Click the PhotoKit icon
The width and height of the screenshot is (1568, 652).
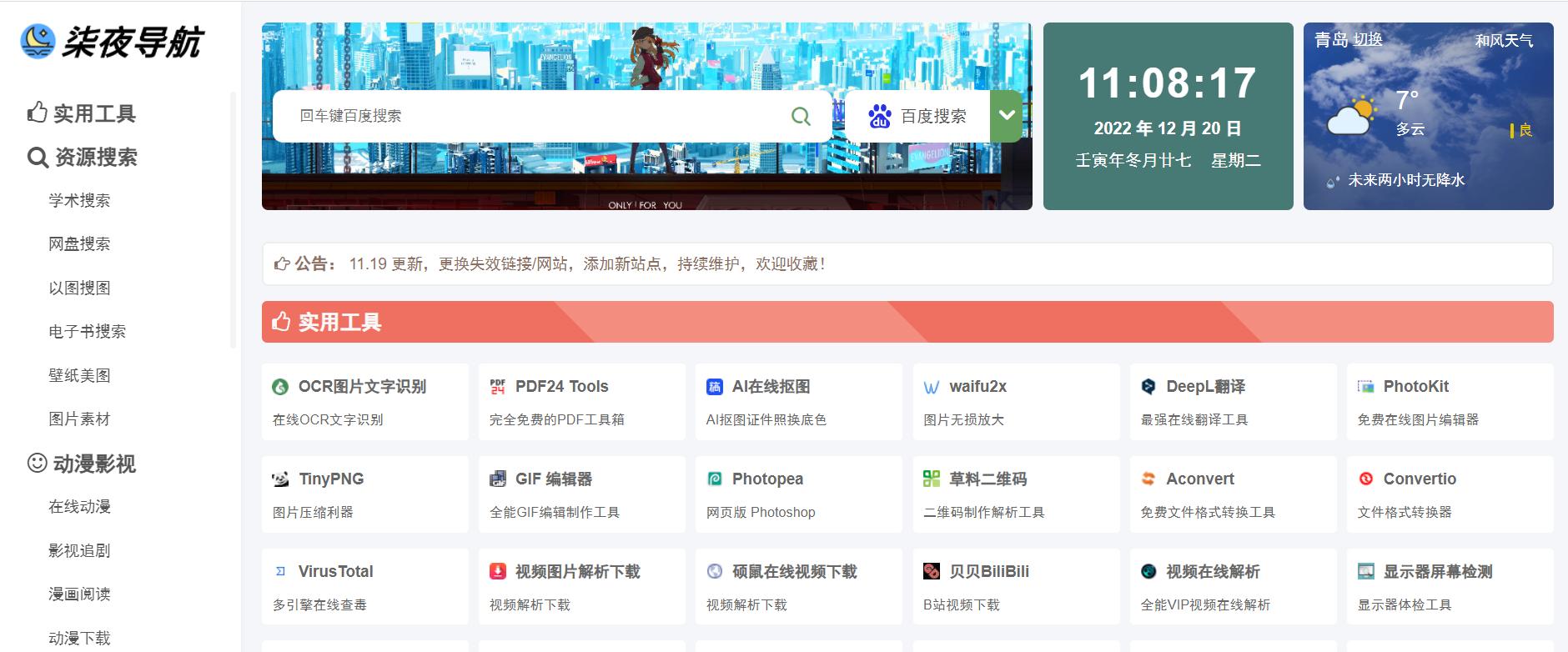[x=1365, y=387]
